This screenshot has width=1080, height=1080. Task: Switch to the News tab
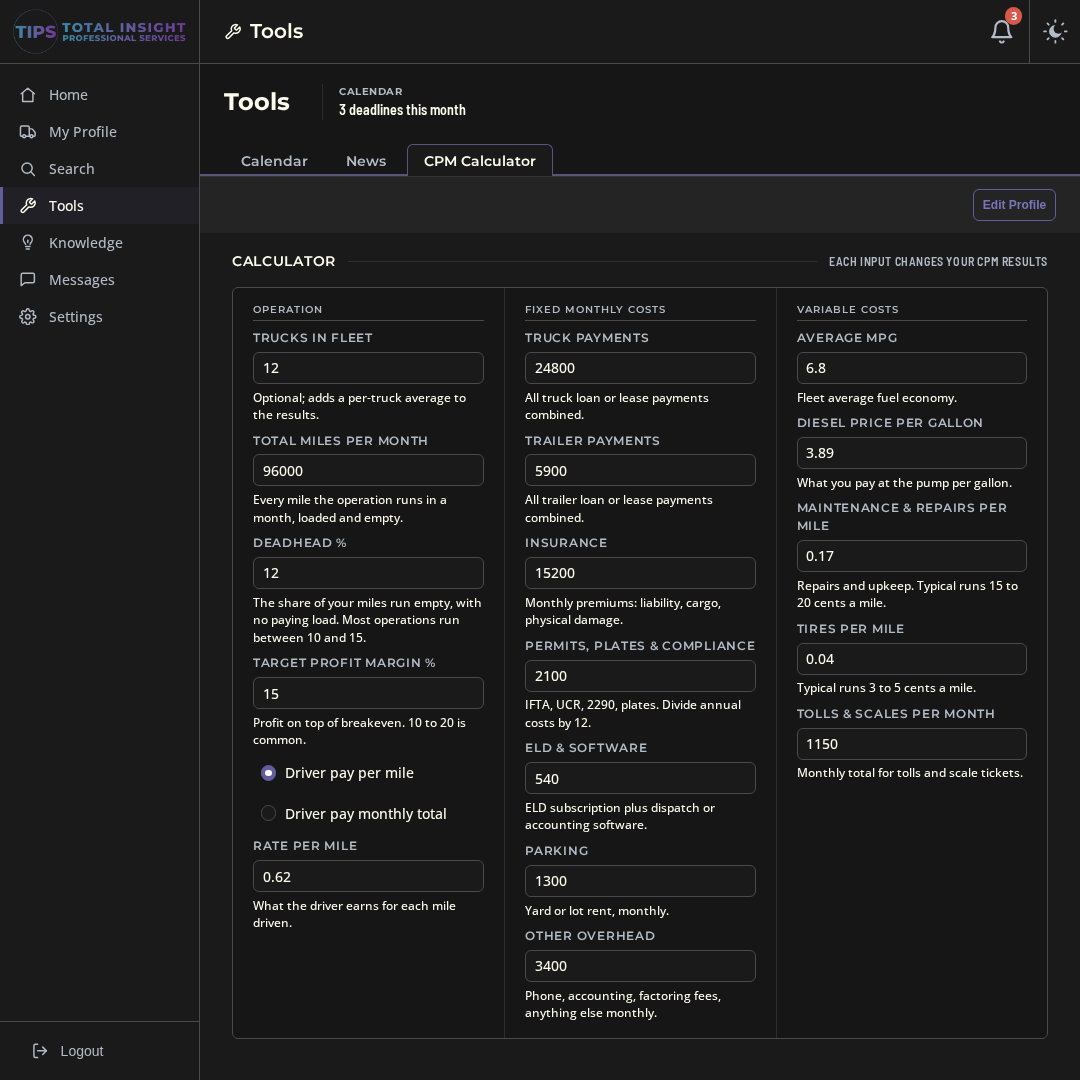(x=366, y=160)
